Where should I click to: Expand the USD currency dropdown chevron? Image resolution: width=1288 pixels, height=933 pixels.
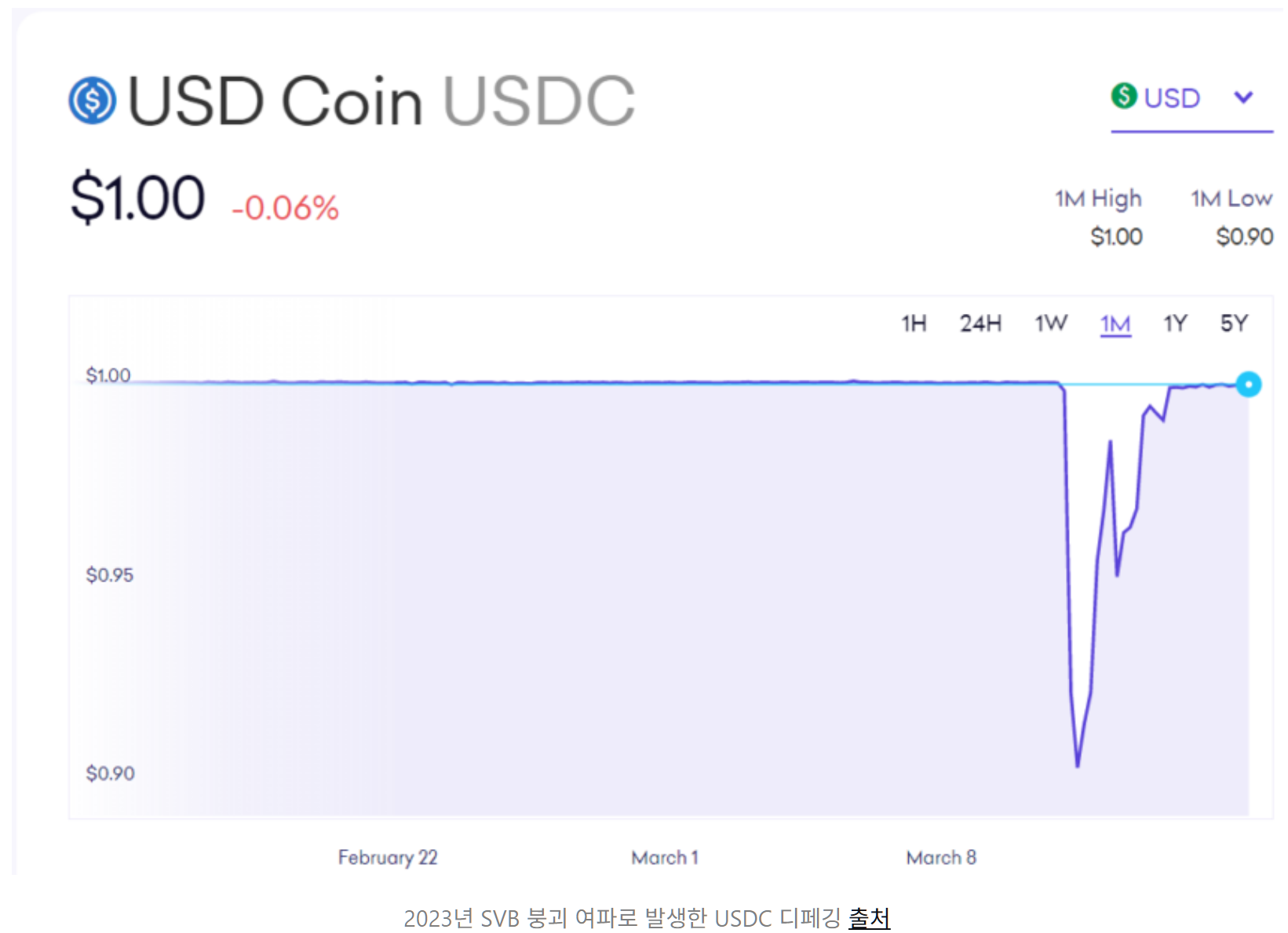(x=1243, y=97)
